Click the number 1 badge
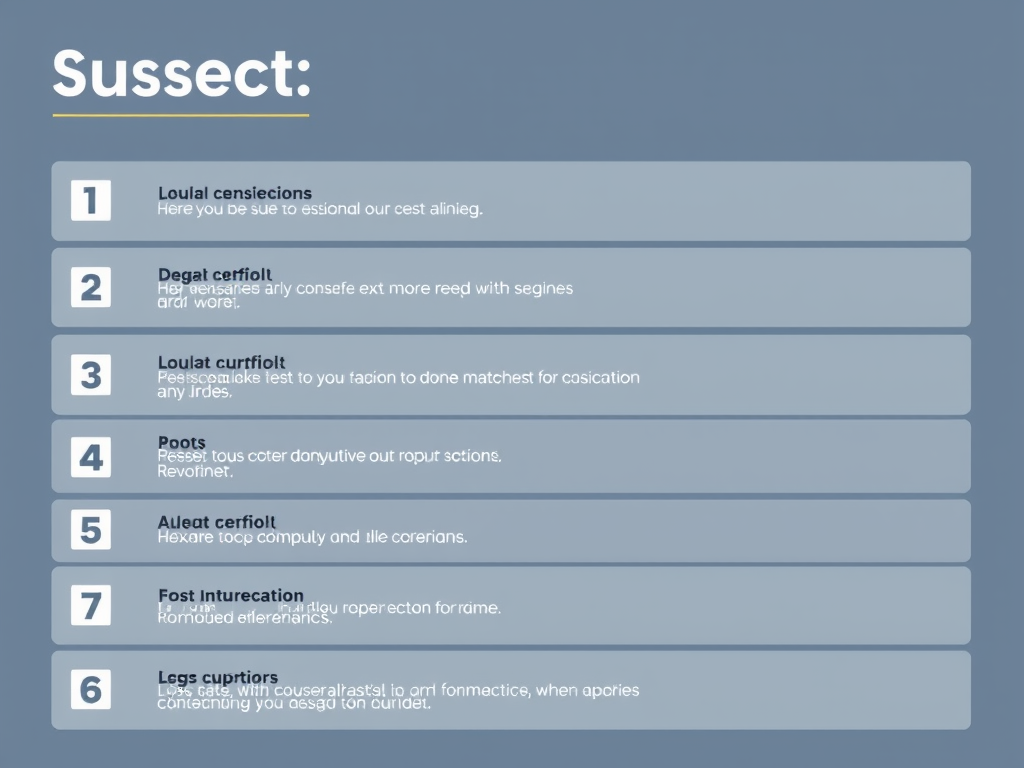Screen dimensions: 1024x768 coord(91,201)
